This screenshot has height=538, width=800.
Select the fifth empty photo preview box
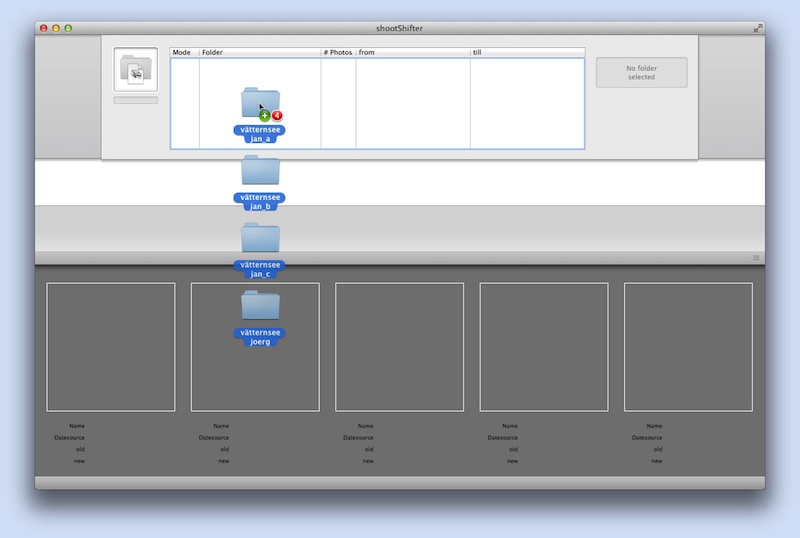pyautogui.click(x=688, y=347)
